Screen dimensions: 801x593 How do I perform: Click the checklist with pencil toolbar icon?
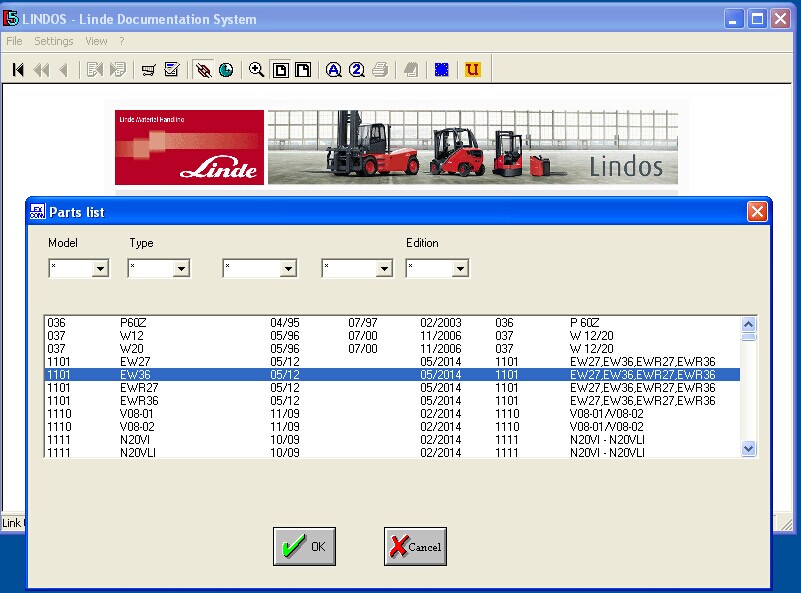(172, 69)
